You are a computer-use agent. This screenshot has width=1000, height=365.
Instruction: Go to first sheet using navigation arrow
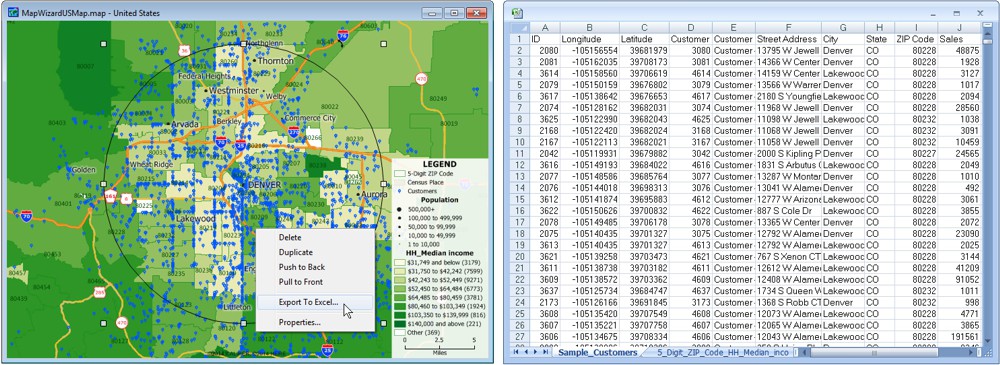click(517, 352)
